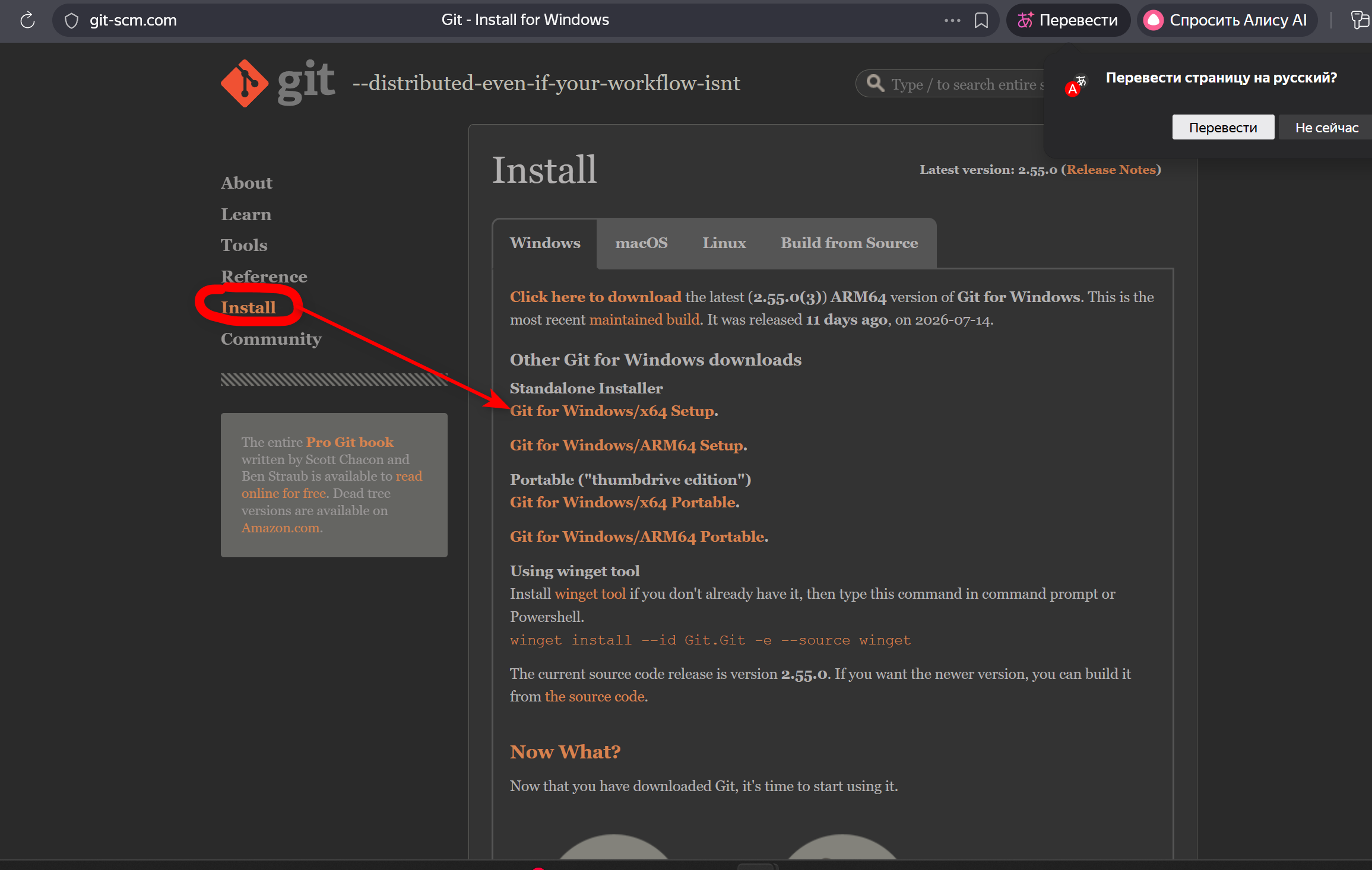Dismiss translation with Не сейчас

1326,127
